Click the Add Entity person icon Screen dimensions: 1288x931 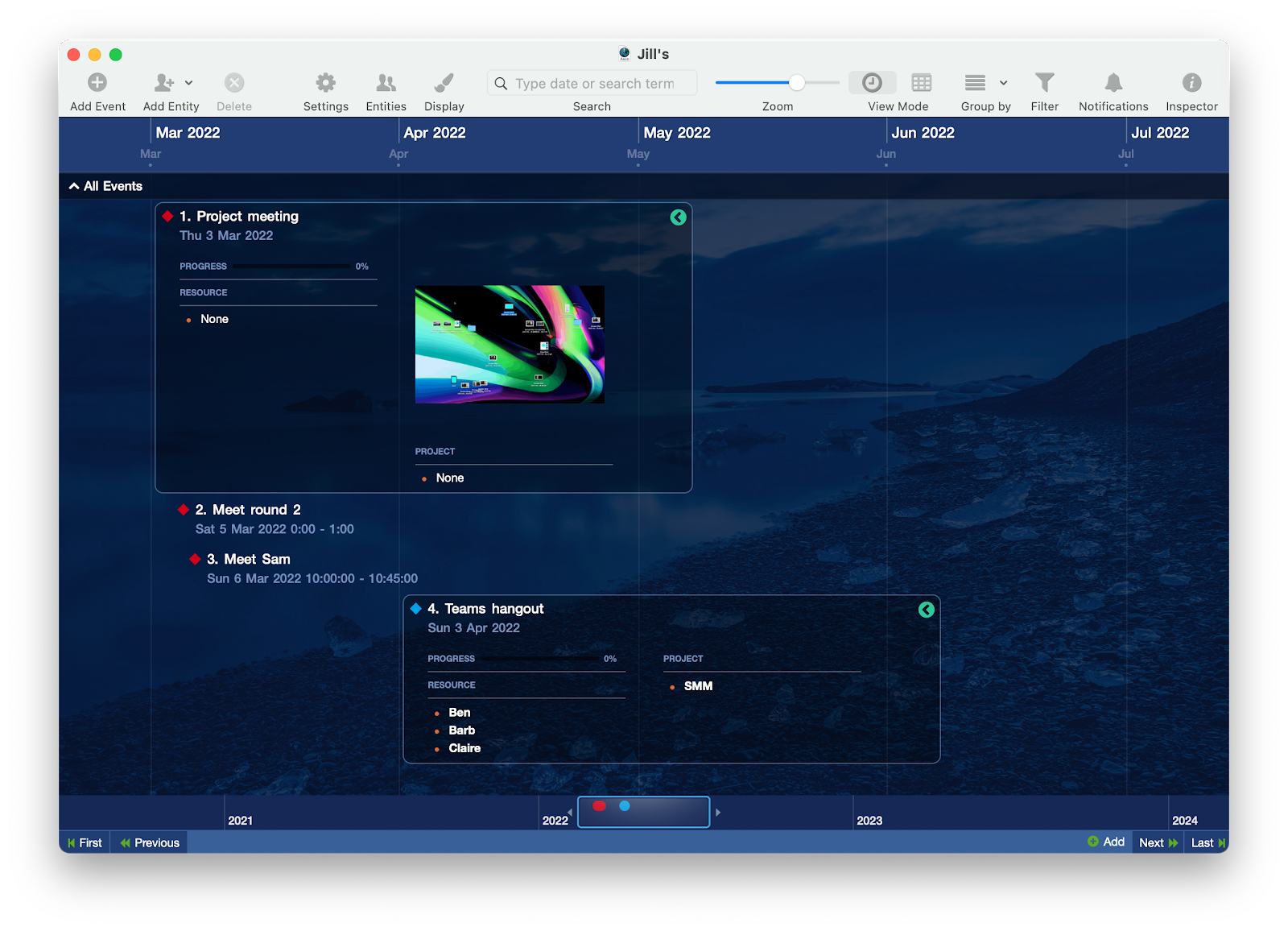(164, 82)
